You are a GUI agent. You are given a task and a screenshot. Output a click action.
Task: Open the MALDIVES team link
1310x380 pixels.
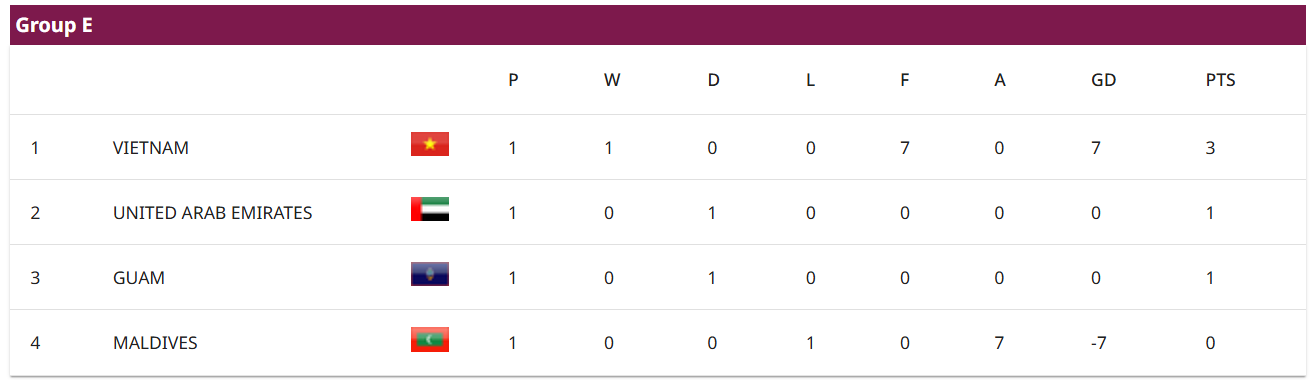(155, 343)
